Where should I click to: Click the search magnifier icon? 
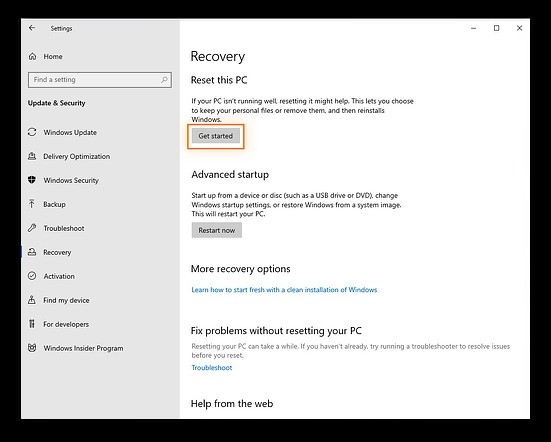[x=164, y=80]
